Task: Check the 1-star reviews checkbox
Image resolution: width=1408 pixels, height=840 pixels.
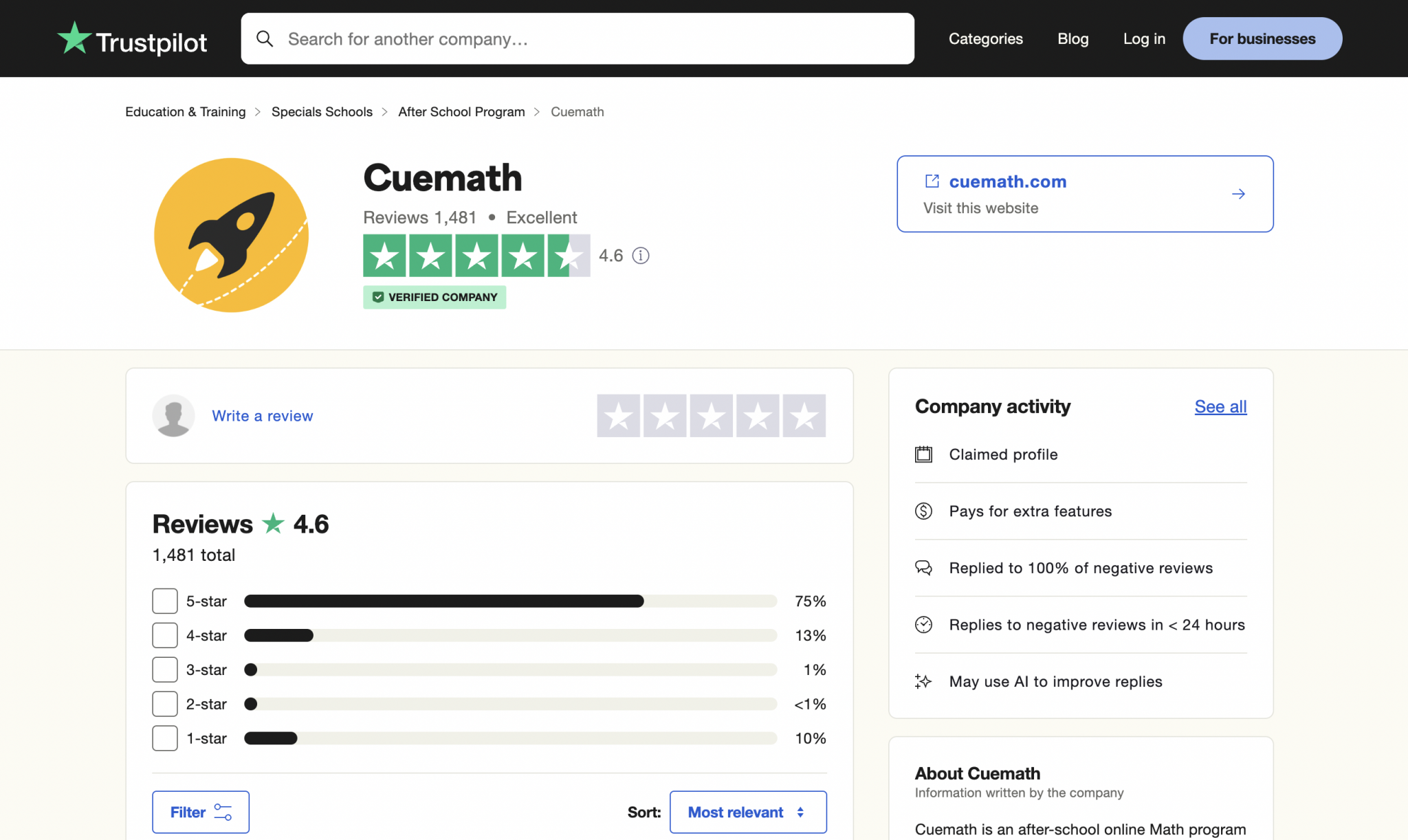Action: pos(164,738)
